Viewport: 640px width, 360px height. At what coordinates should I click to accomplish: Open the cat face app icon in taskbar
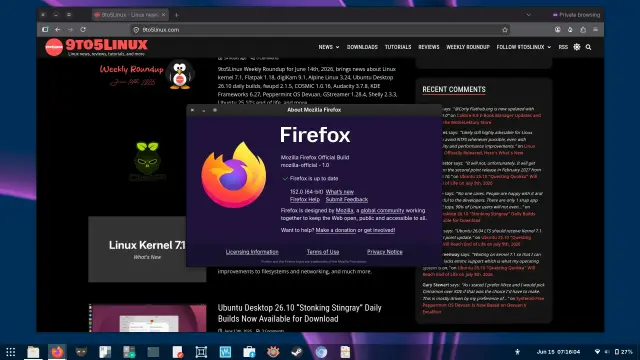(x=81, y=351)
